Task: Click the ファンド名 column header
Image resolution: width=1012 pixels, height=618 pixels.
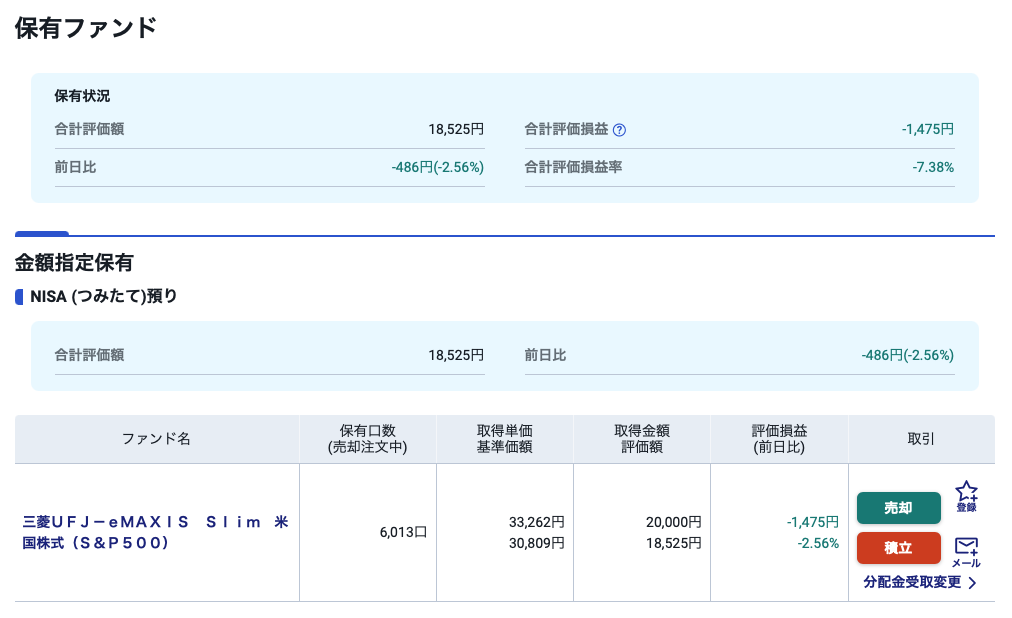Action: tap(156, 439)
